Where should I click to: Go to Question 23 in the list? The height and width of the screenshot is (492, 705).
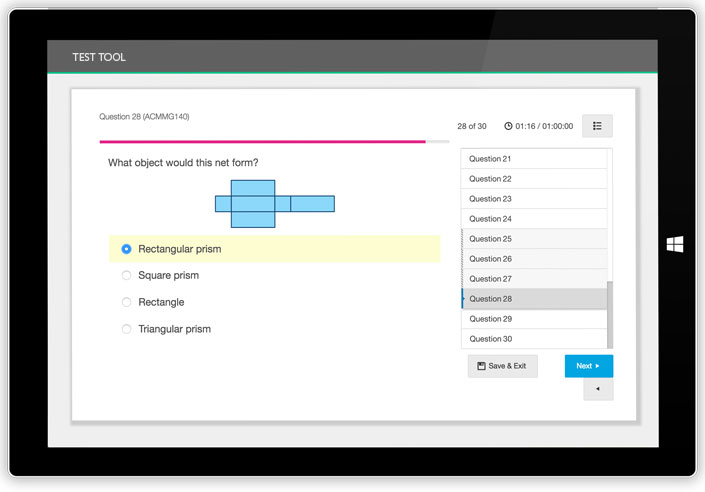(534, 199)
